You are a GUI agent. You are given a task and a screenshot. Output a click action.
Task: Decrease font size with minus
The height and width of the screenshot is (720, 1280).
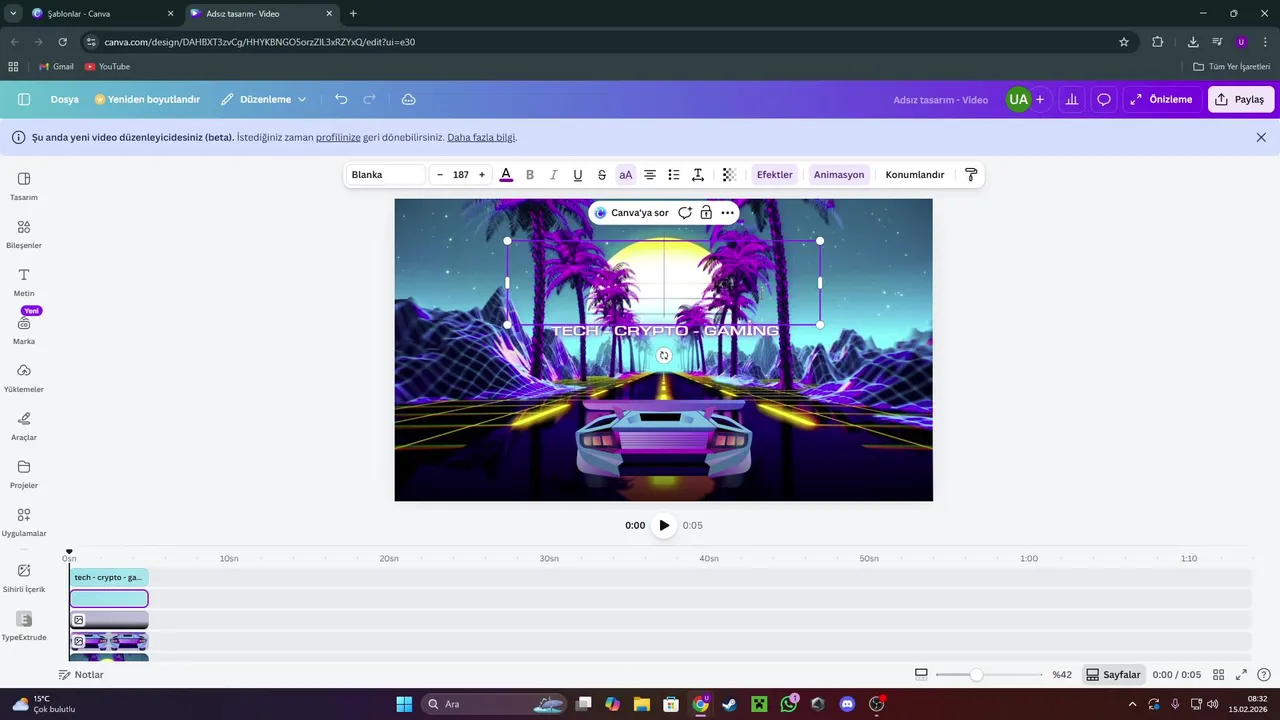tap(440, 175)
